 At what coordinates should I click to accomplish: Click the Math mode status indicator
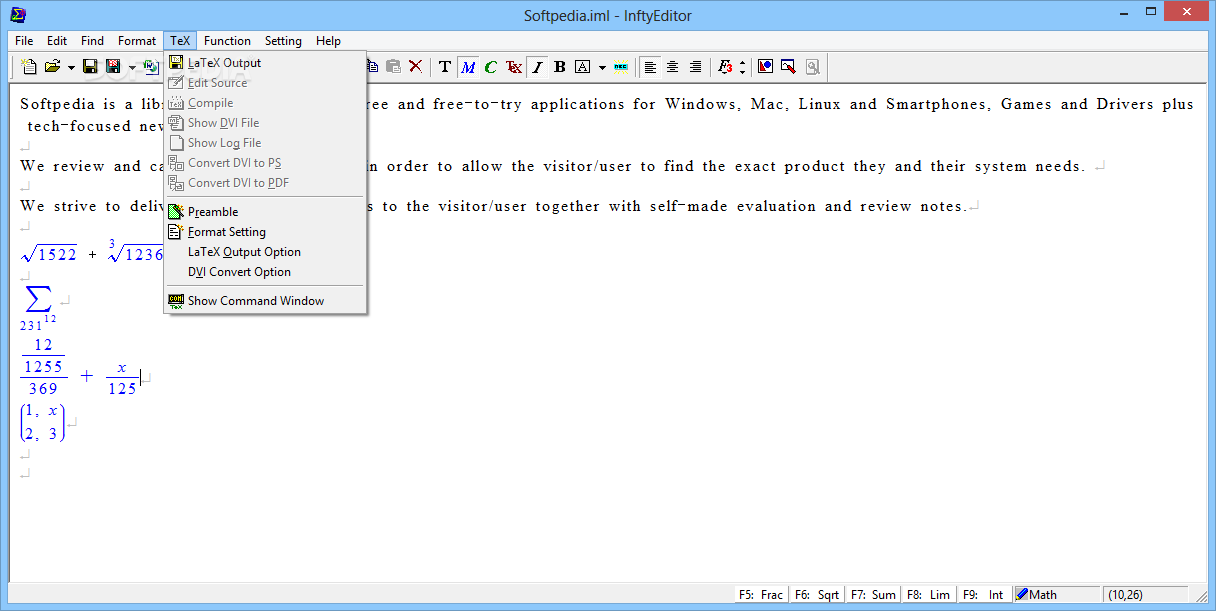click(x=1057, y=594)
